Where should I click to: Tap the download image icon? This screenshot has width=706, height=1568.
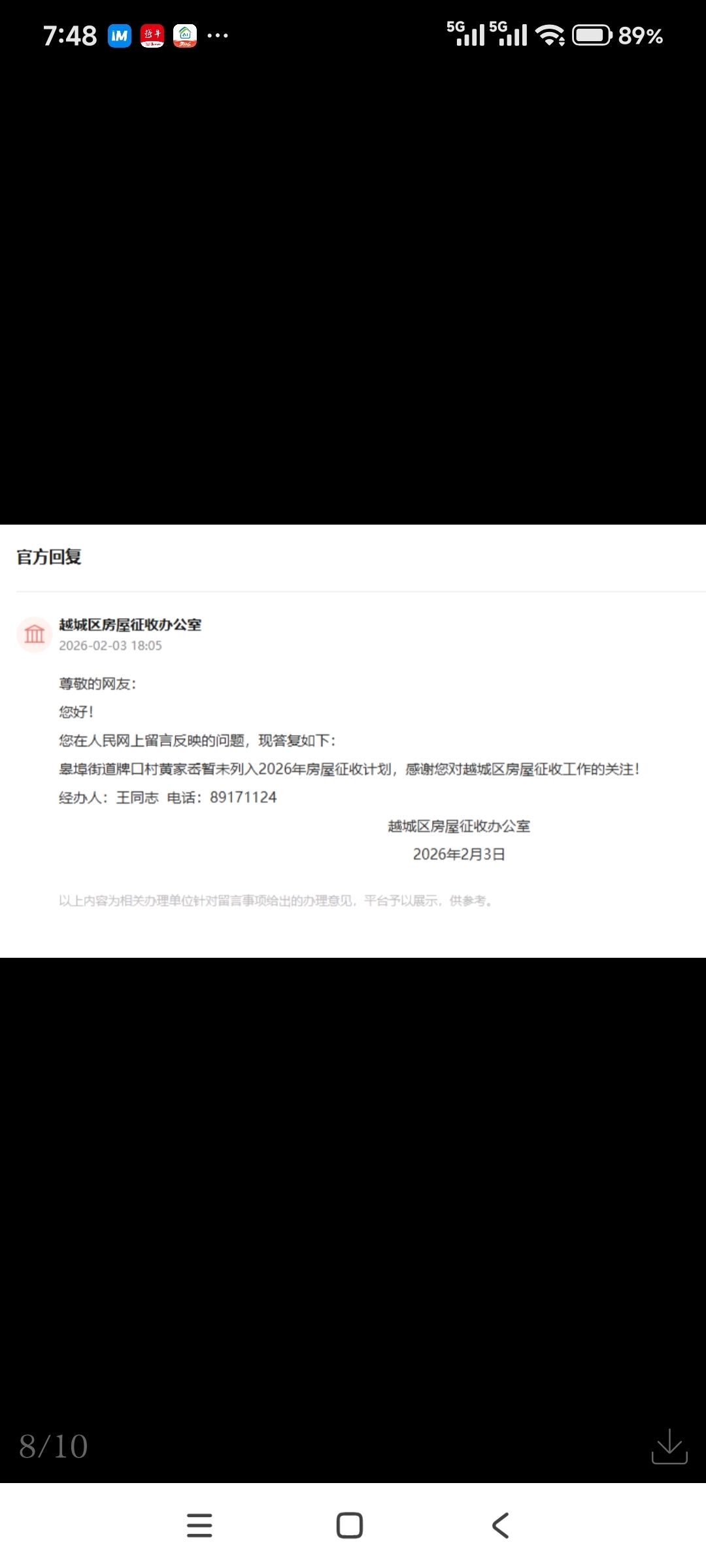tap(669, 1446)
